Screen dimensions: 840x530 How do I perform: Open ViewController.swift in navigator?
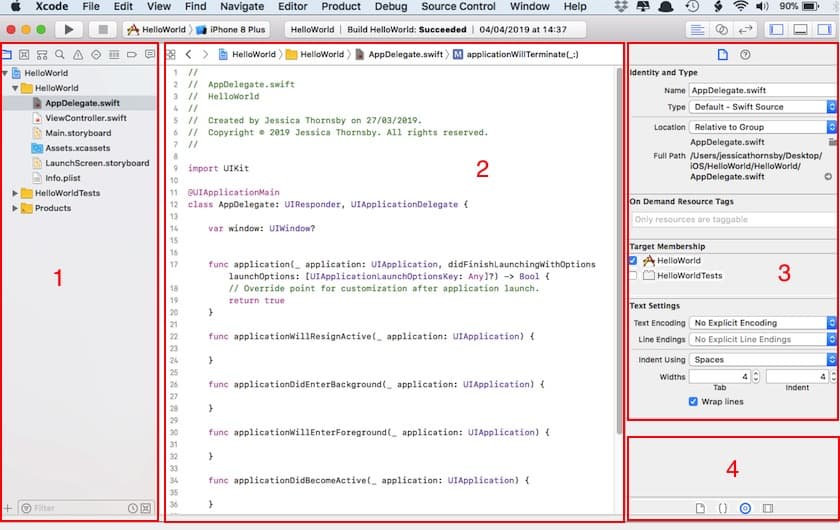click(x=80, y=118)
